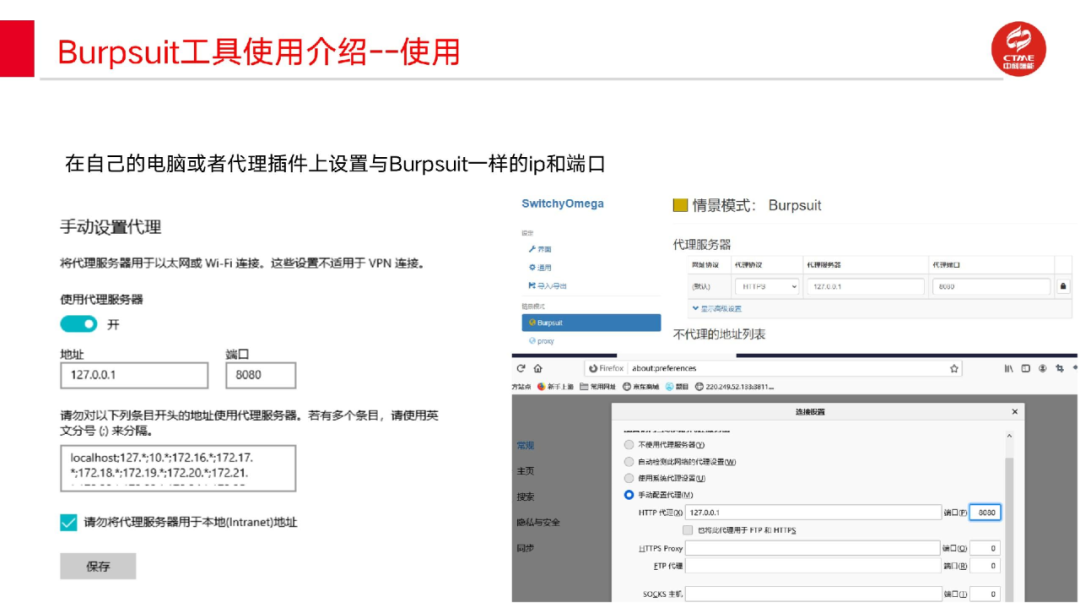Viewport: 1080px width, 608px height.
Task: Open the 新手上路 bookmark
Action: [555, 387]
